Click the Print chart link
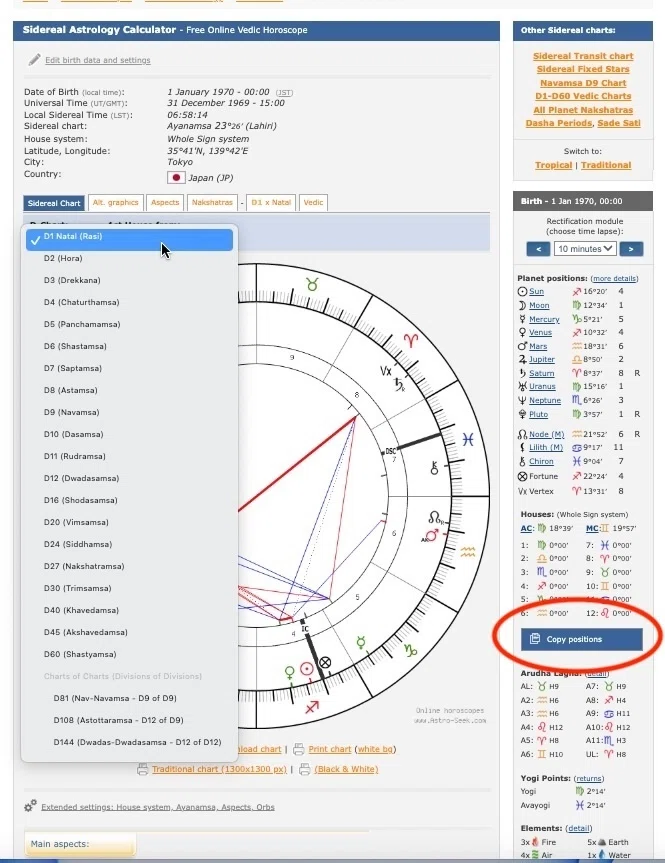This screenshot has height=863, width=665. coord(329,749)
